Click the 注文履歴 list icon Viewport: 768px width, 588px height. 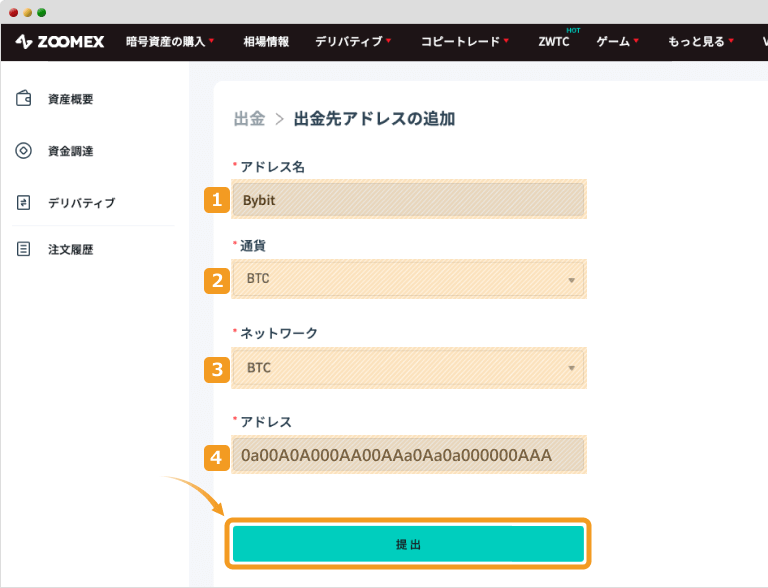pyautogui.click(x=24, y=249)
